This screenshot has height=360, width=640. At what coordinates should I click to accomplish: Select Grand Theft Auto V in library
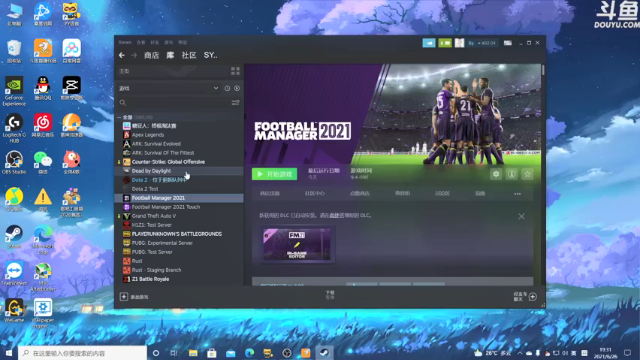[154, 216]
